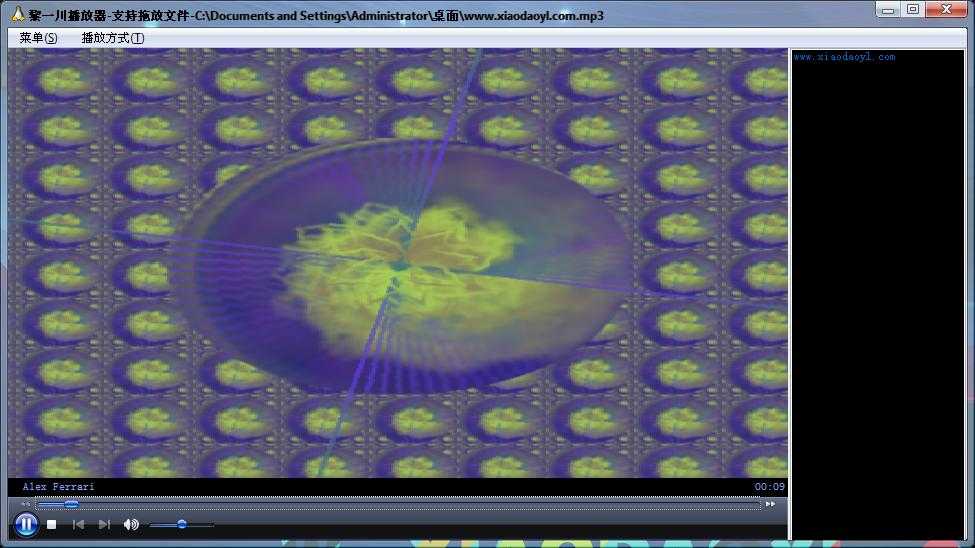This screenshot has height=548, width=975.
Task: Skip to the next track
Action: coord(104,524)
